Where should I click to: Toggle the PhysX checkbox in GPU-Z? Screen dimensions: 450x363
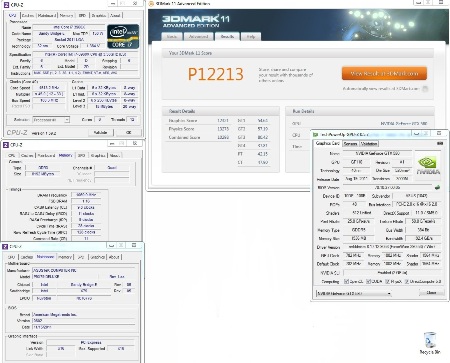point(387,282)
